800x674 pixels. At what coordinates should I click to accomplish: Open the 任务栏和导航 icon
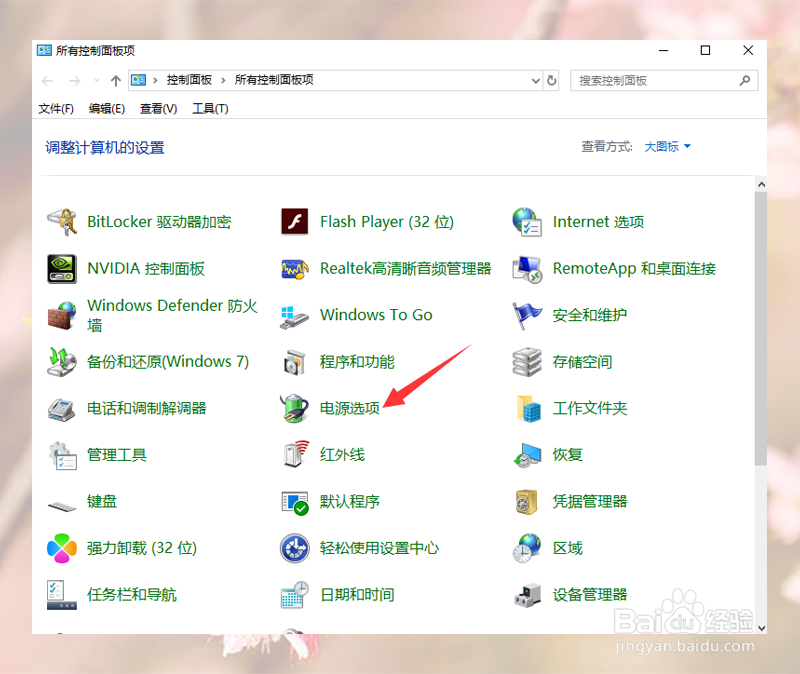coord(62,595)
